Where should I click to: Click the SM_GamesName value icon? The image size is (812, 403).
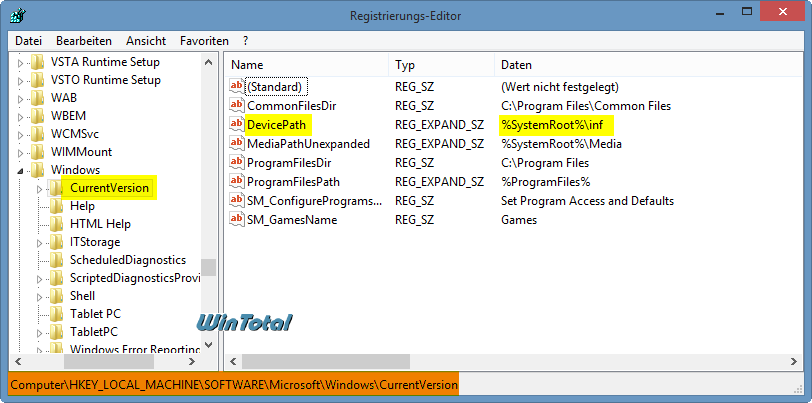coord(237,219)
